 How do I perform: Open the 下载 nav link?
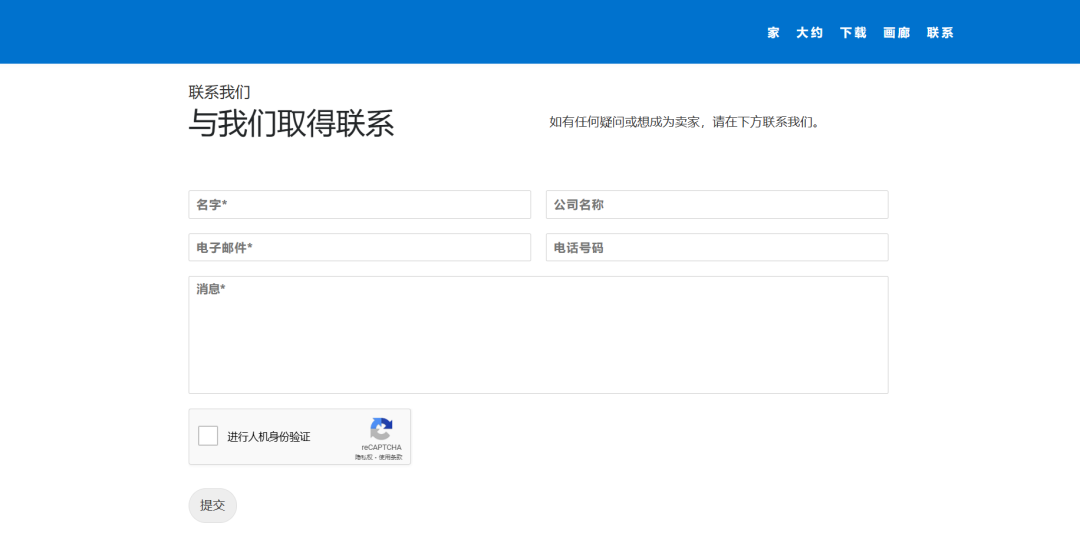[853, 32]
